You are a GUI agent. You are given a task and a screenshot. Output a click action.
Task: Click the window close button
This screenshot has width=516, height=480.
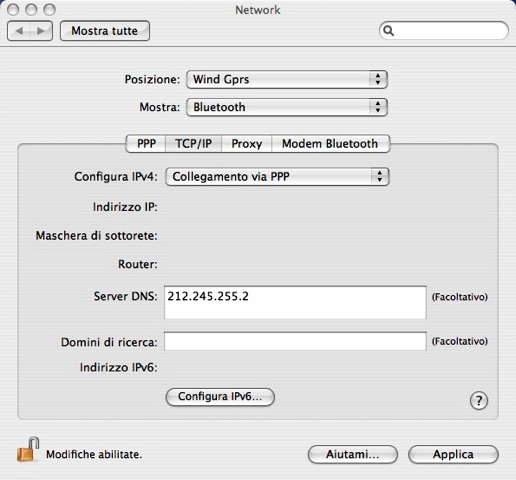(x=13, y=10)
